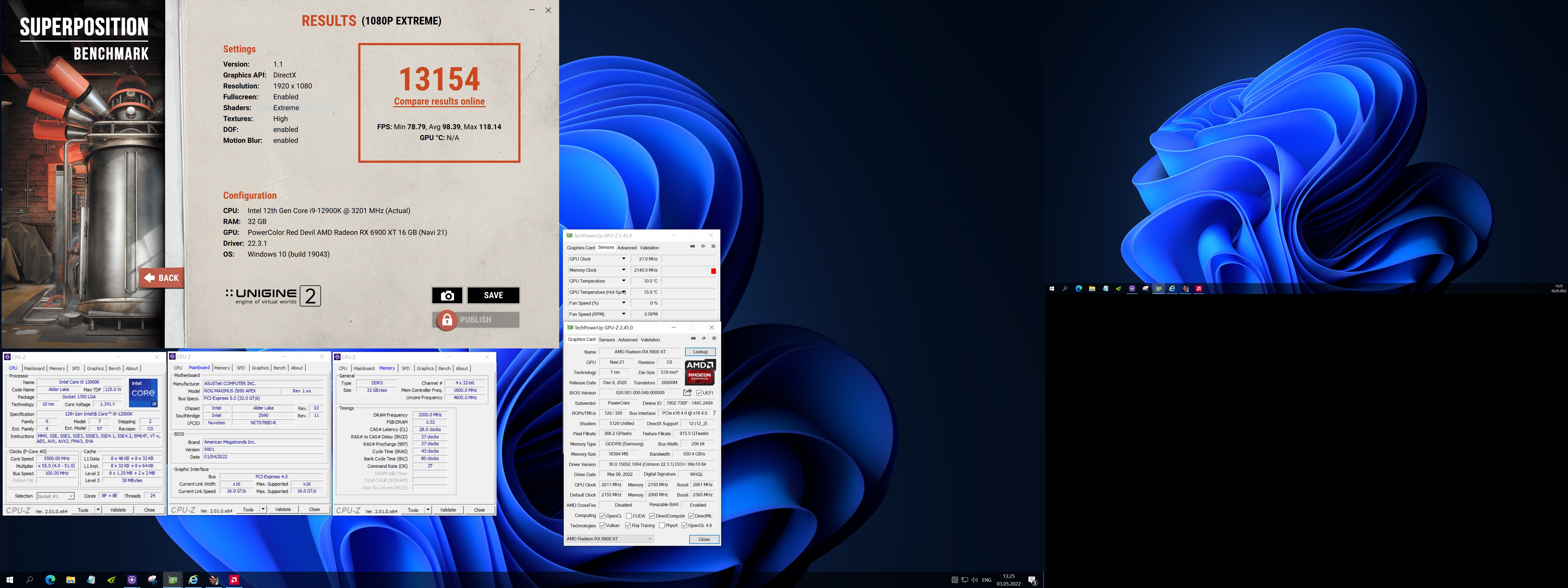Click the GPU Clock sensor graph area
The height and width of the screenshot is (588, 1568).
(688, 259)
